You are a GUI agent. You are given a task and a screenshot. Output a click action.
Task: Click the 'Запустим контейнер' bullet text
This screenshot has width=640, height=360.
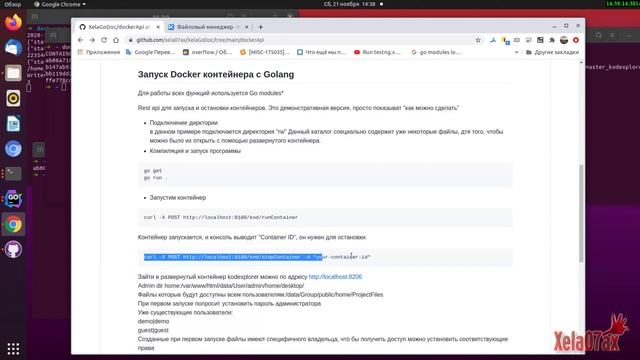tap(178, 198)
